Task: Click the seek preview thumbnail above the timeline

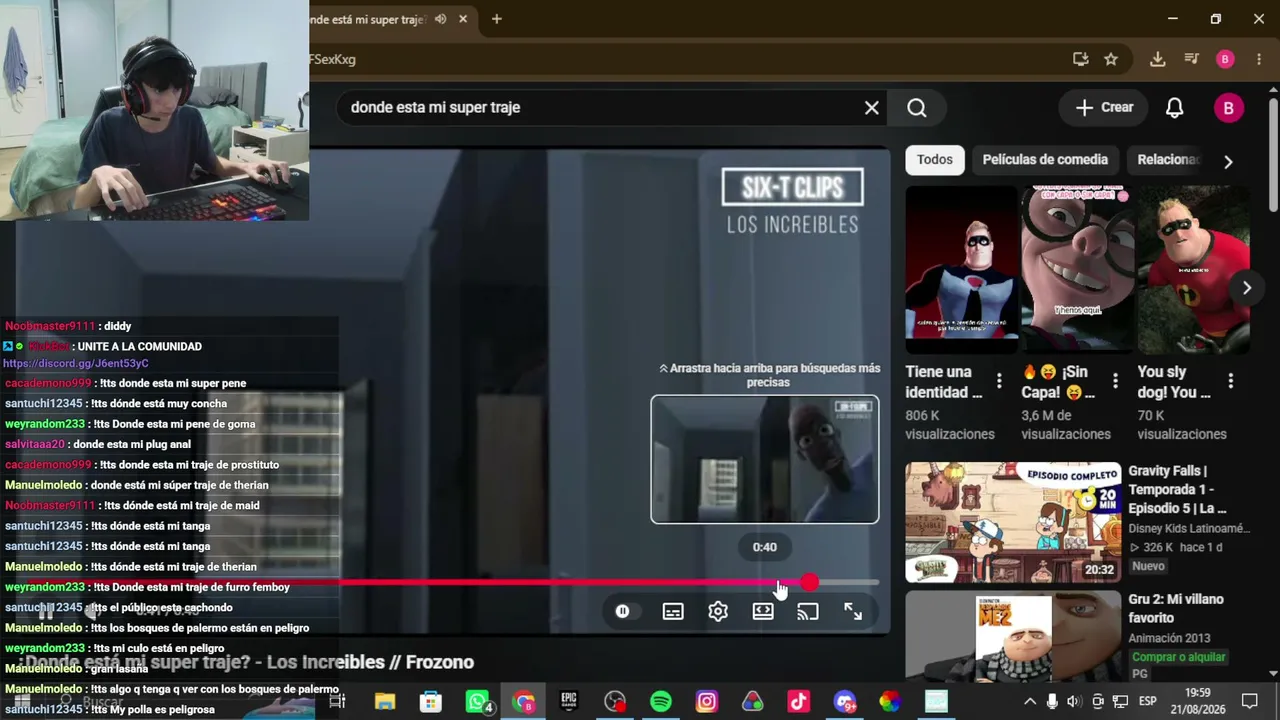Action: pos(765,459)
